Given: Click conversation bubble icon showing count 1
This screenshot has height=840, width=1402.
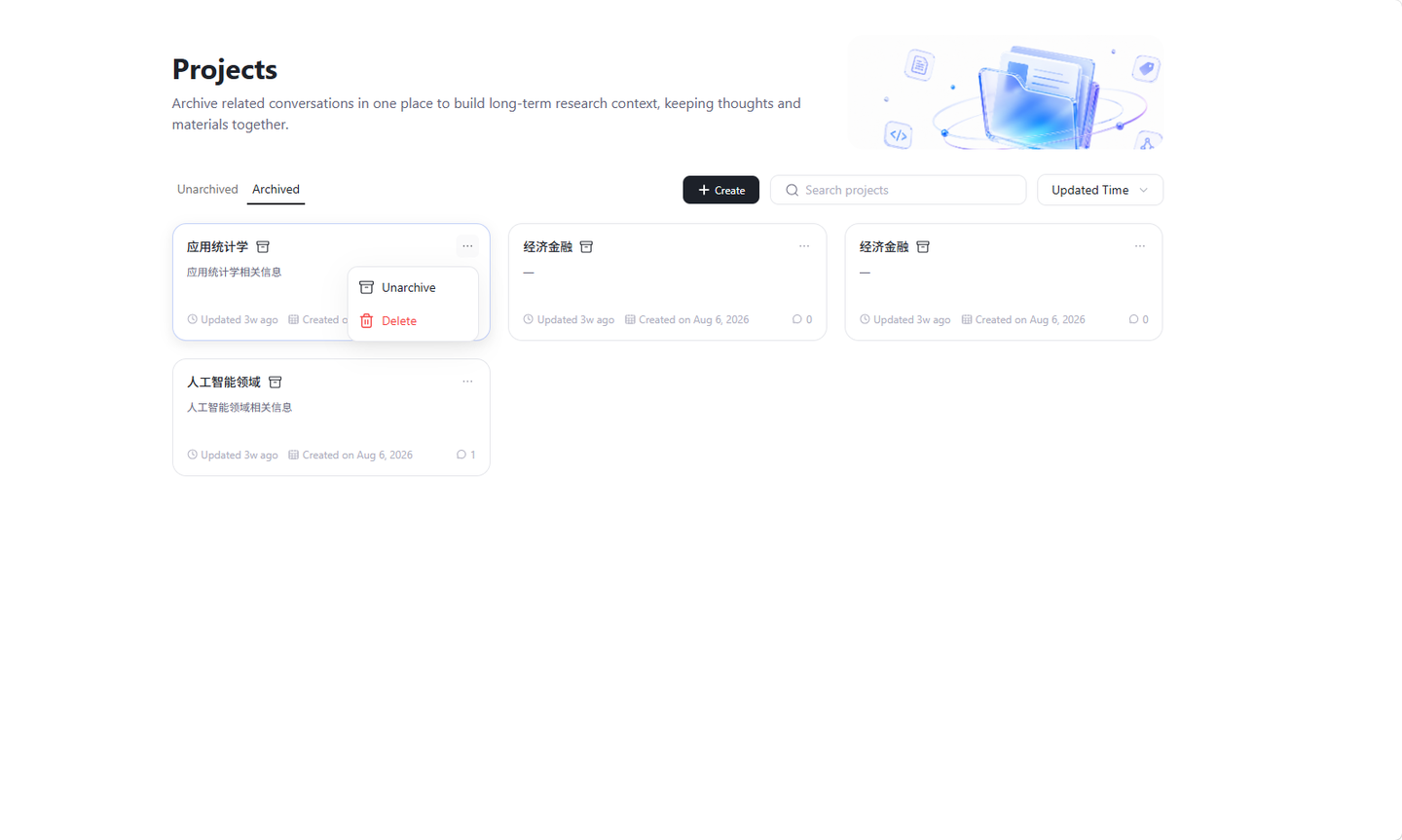Looking at the screenshot, I should (461, 455).
